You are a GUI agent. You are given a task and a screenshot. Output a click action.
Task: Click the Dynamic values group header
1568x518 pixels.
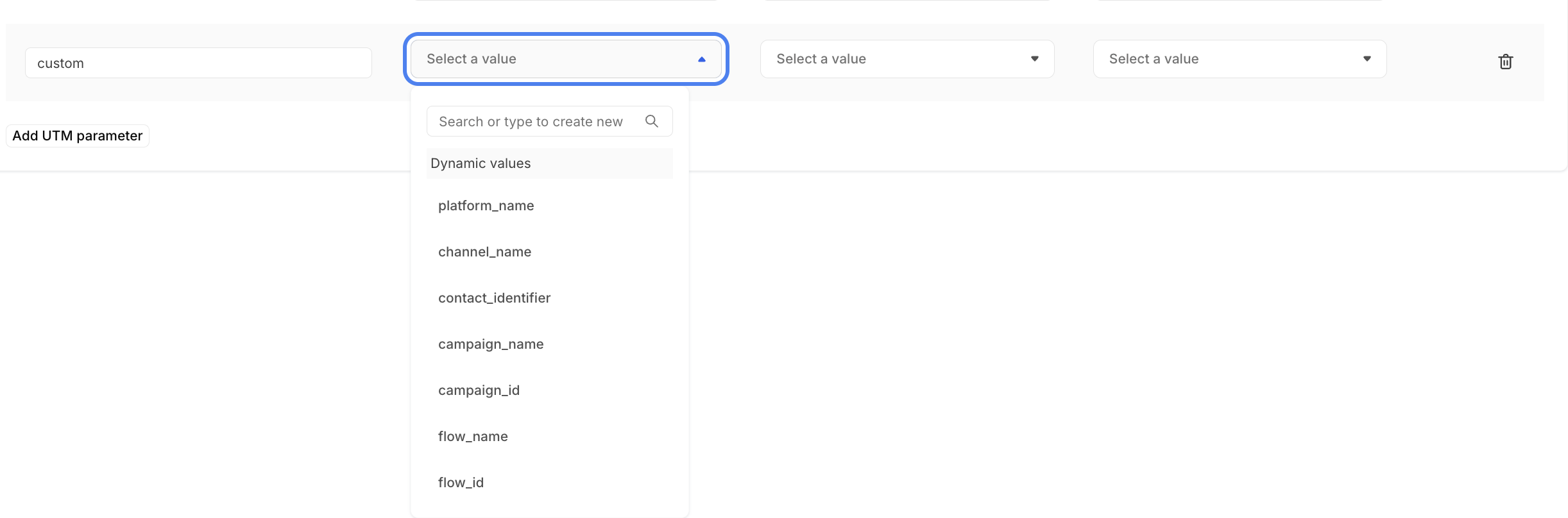[x=481, y=163]
